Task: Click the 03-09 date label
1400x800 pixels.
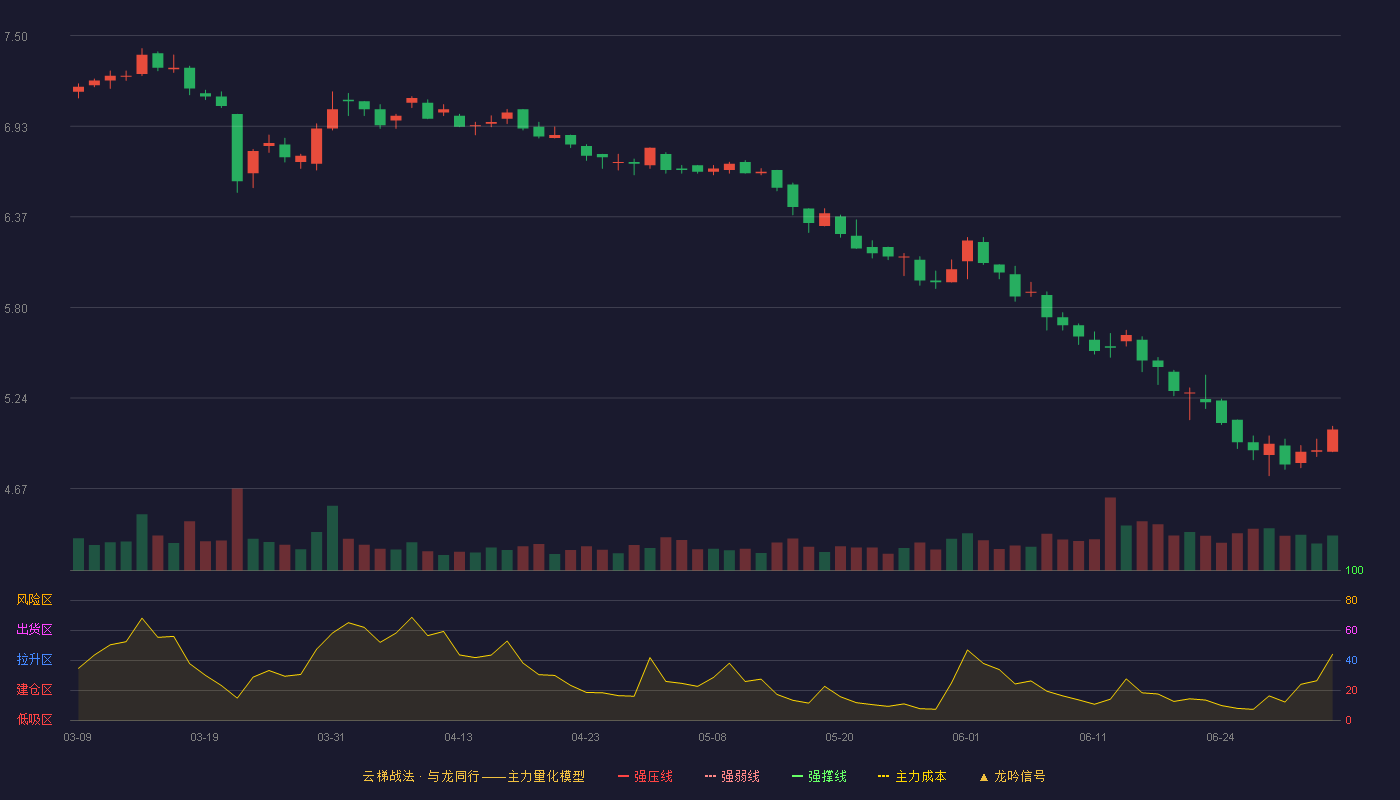Action: (x=77, y=737)
